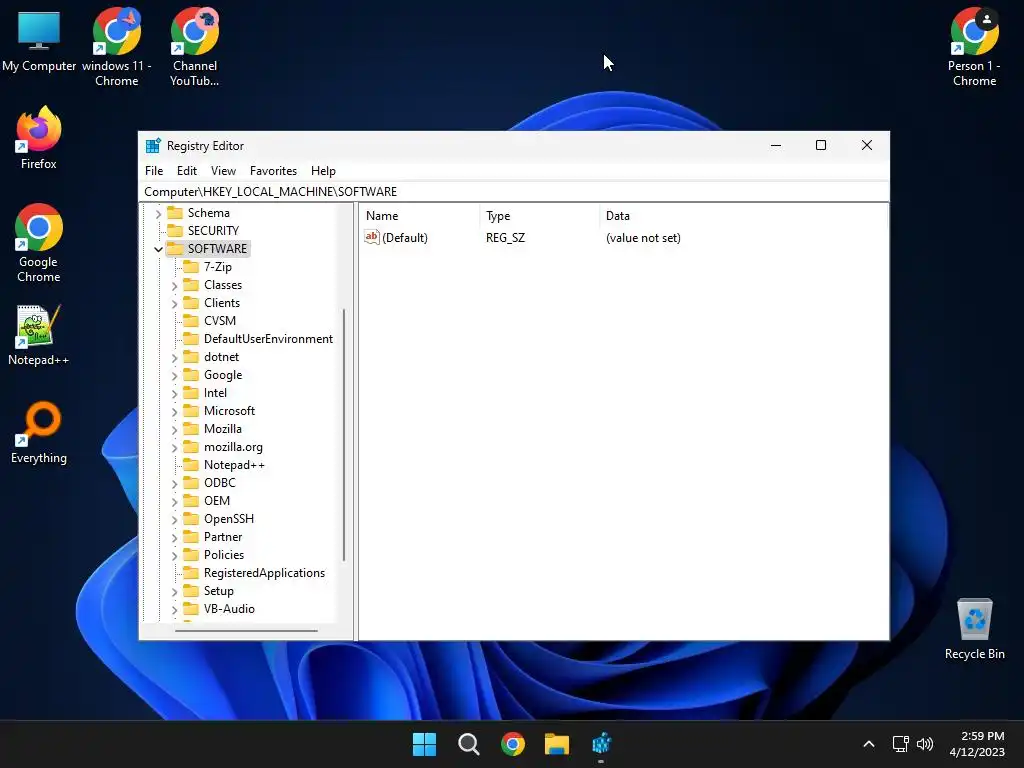The height and width of the screenshot is (768, 1024).
Task: Select the Partner key
Action: 223,537
